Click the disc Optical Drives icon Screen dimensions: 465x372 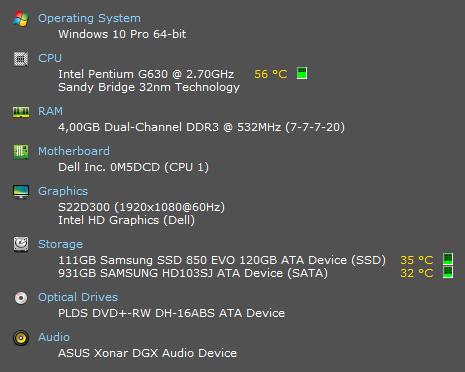click(x=21, y=298)
